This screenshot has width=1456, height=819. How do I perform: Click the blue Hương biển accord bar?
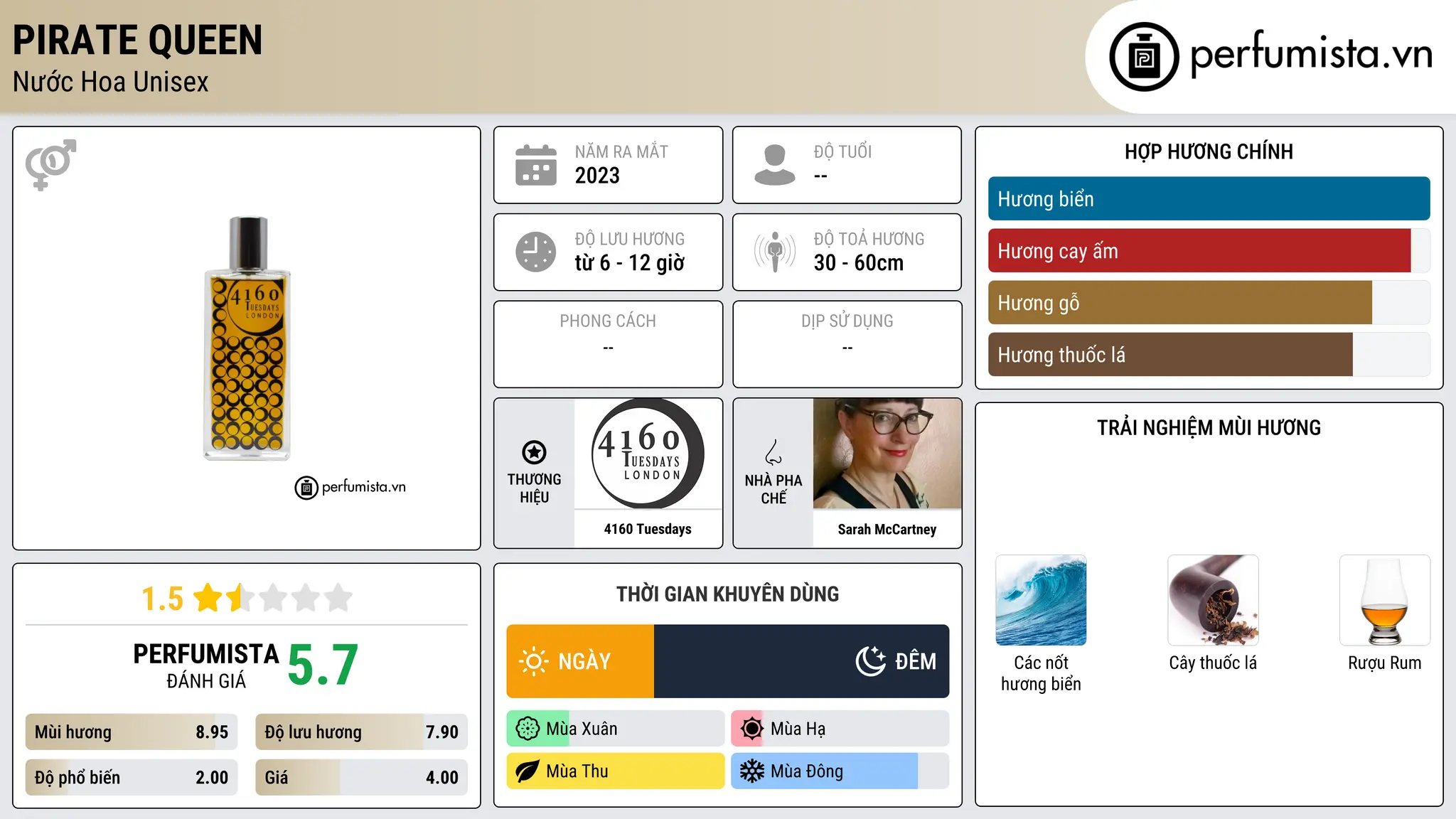(1209, 199)
